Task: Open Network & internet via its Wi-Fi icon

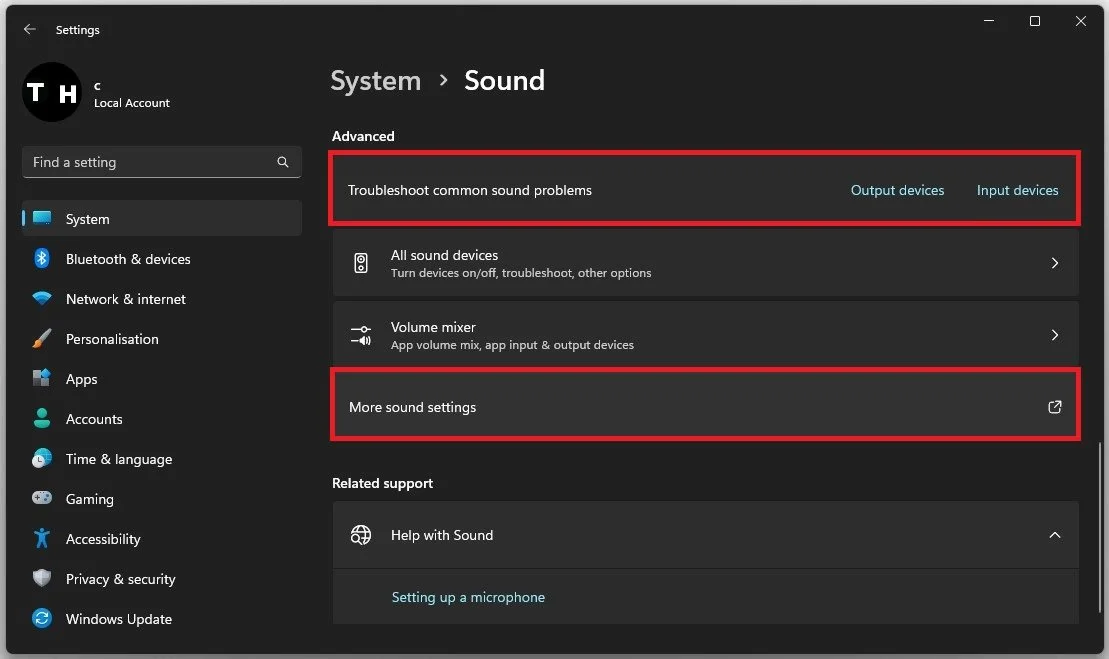Action: tap(42, 299)
